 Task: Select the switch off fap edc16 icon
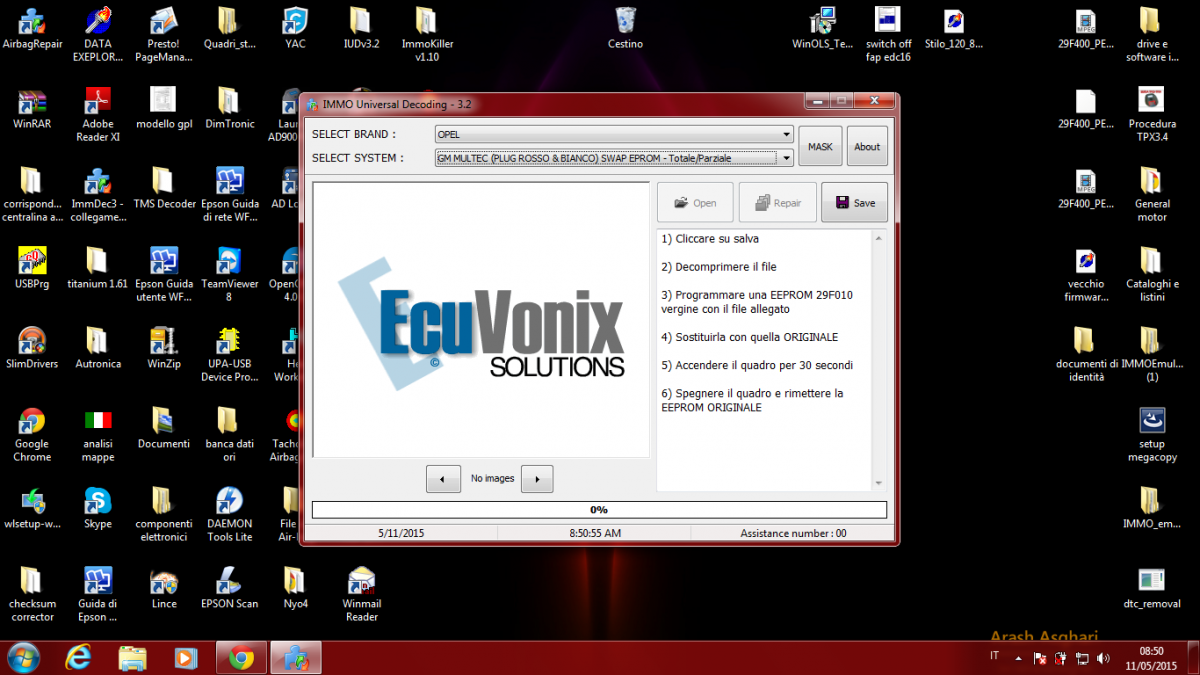pyautogui.click(x=888, y=35)
